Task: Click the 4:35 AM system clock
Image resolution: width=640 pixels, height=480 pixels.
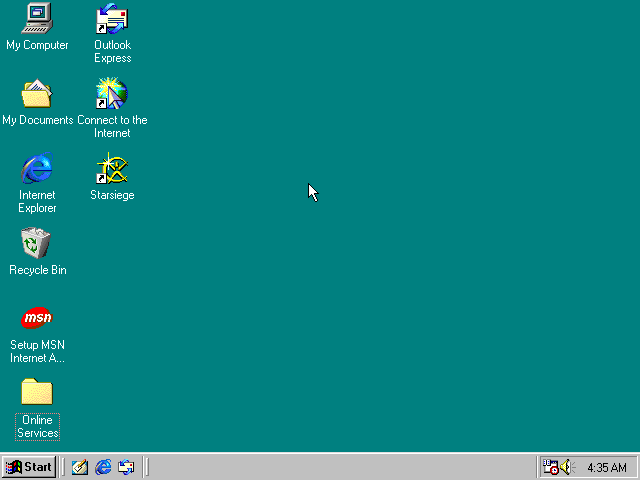Action: (607, 467)
